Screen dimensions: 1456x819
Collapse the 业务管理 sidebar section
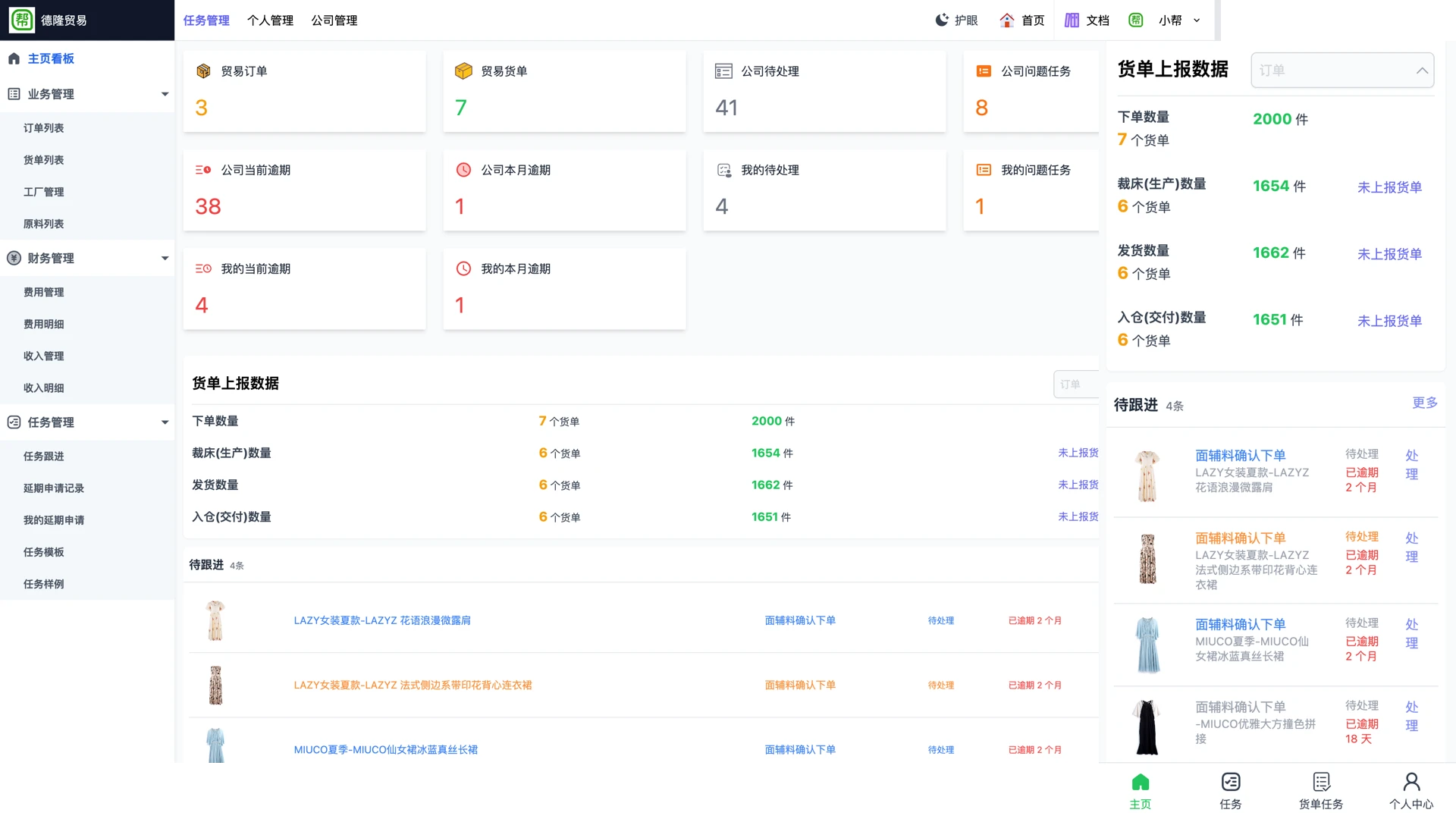click(165, 94)
